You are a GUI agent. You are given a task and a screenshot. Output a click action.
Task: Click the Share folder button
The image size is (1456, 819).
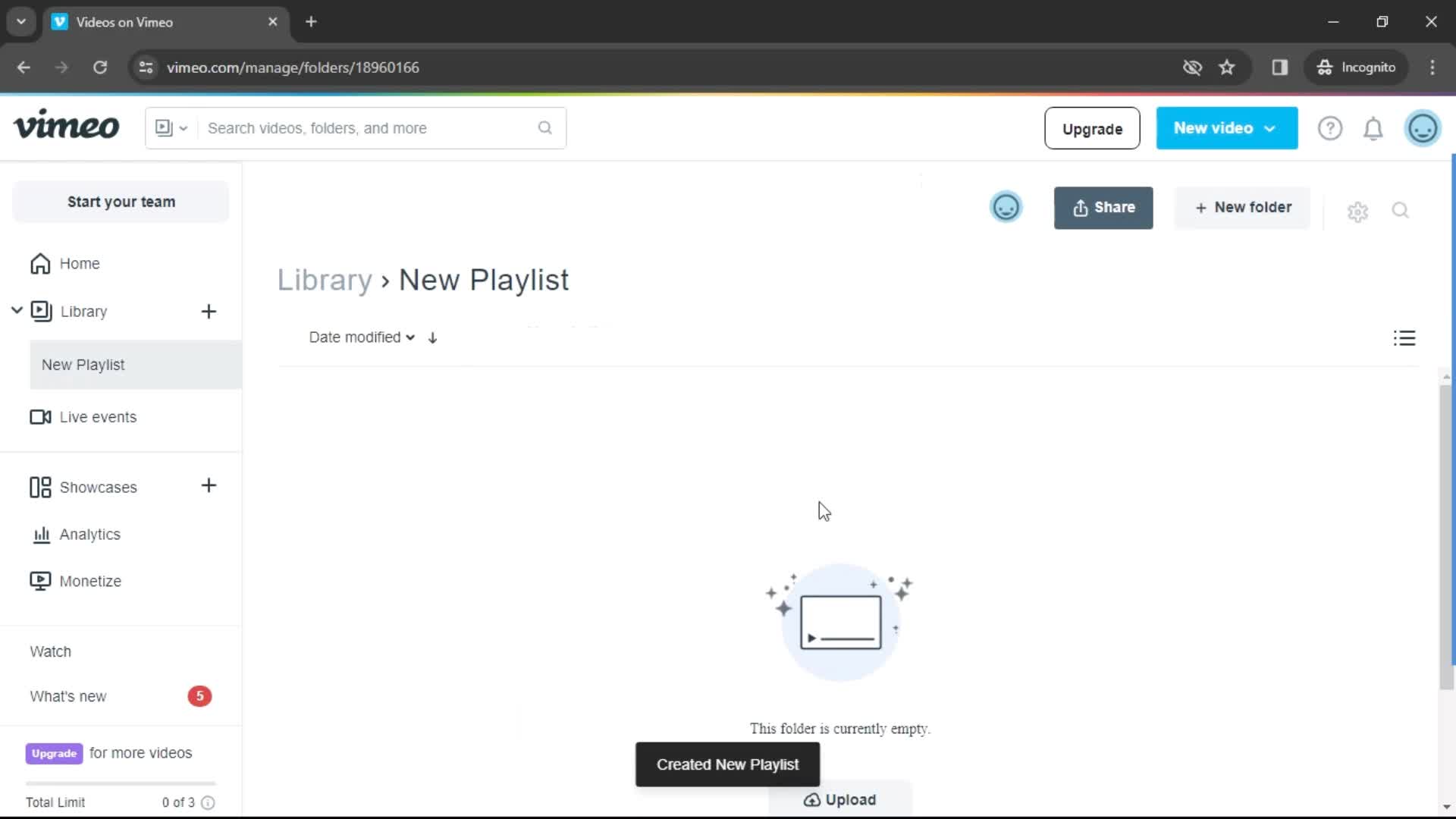pos(1103,208)
